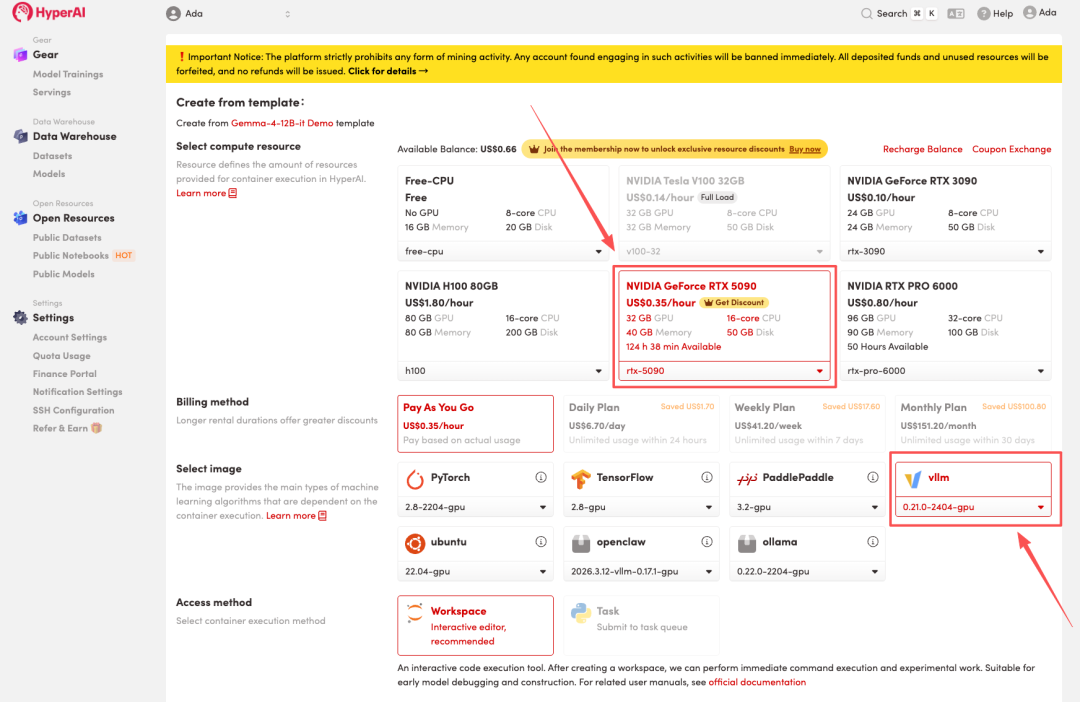1080x702 pixels.
Task: Click the Buy now membership link
Action: (804, 149)
